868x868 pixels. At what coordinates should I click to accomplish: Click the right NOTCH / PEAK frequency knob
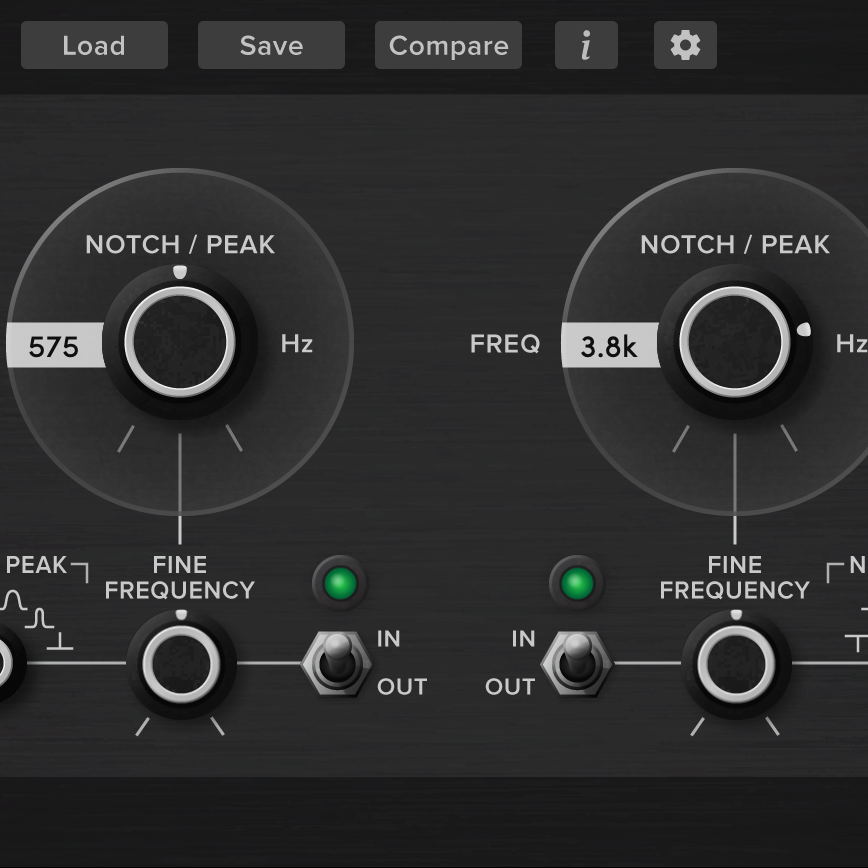click(x=735, y=342)
